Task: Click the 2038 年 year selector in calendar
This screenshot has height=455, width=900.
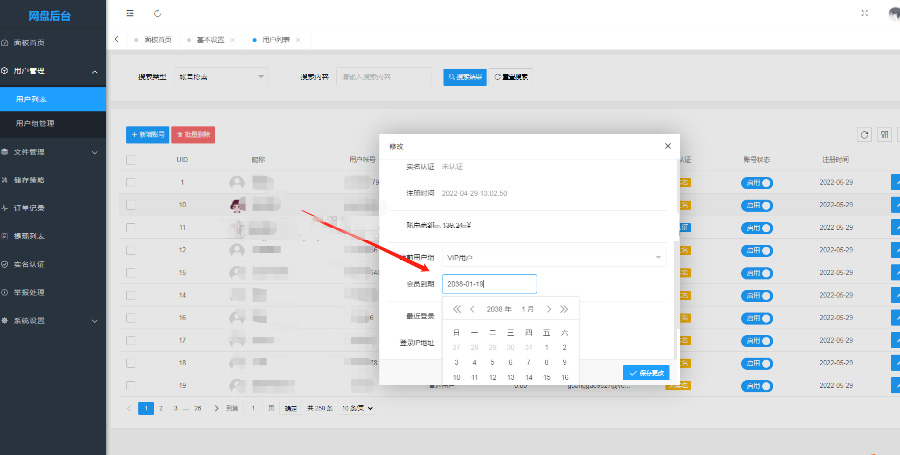Action: (499, 309)
